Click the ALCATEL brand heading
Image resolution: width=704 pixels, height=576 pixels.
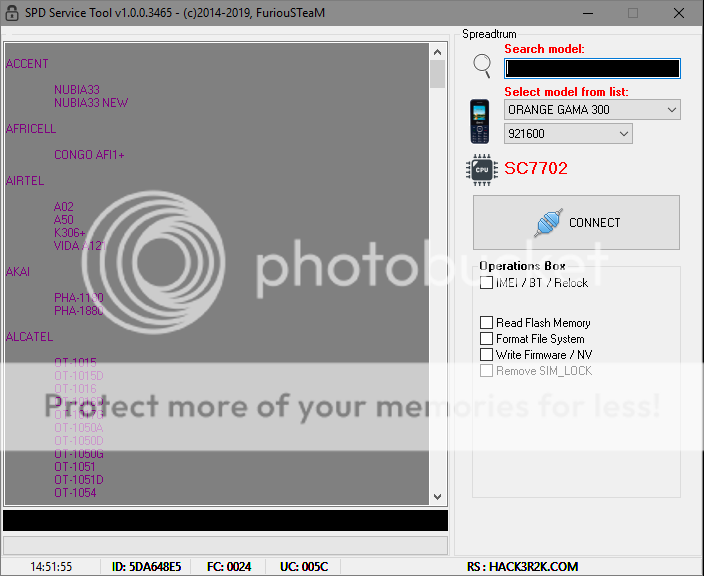(x=29, y=337)
